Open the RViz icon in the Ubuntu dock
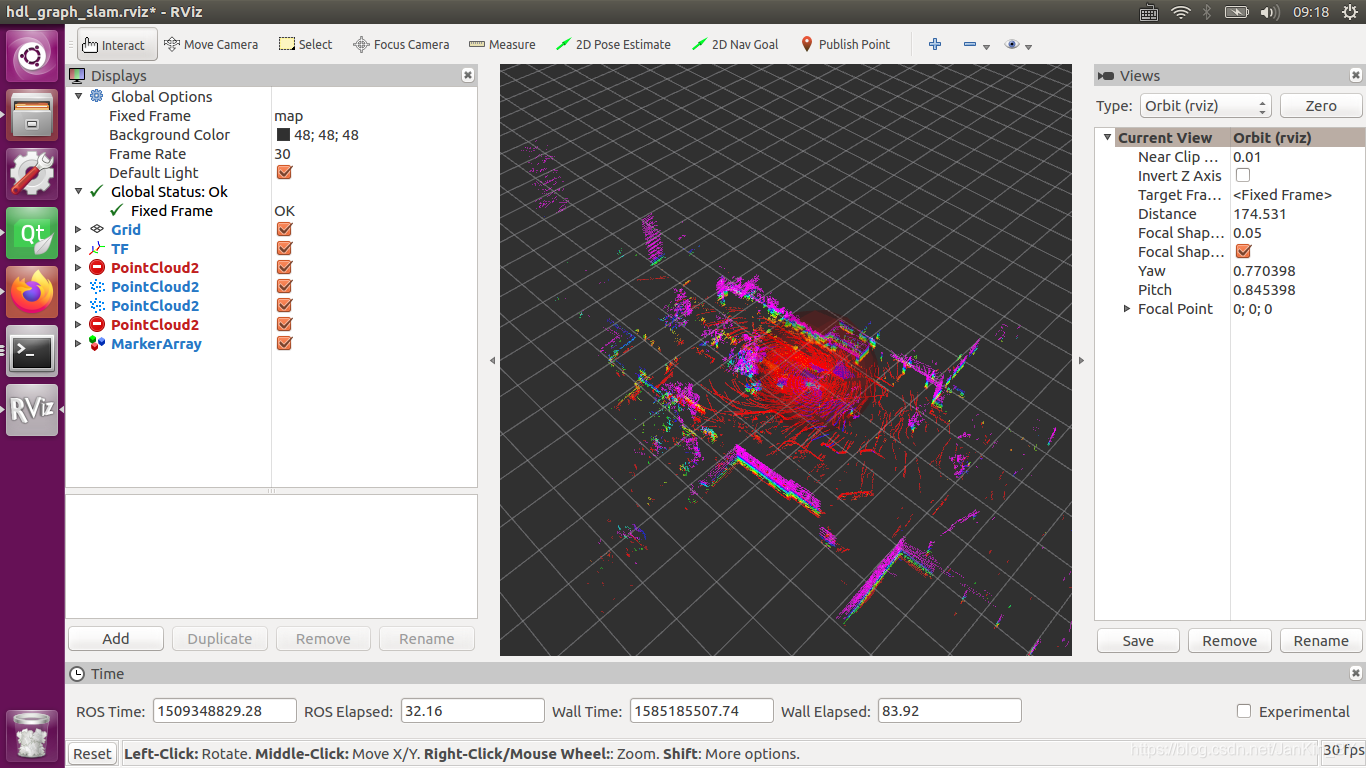Screen dimensions: 1366x768 tap(31, 410)
